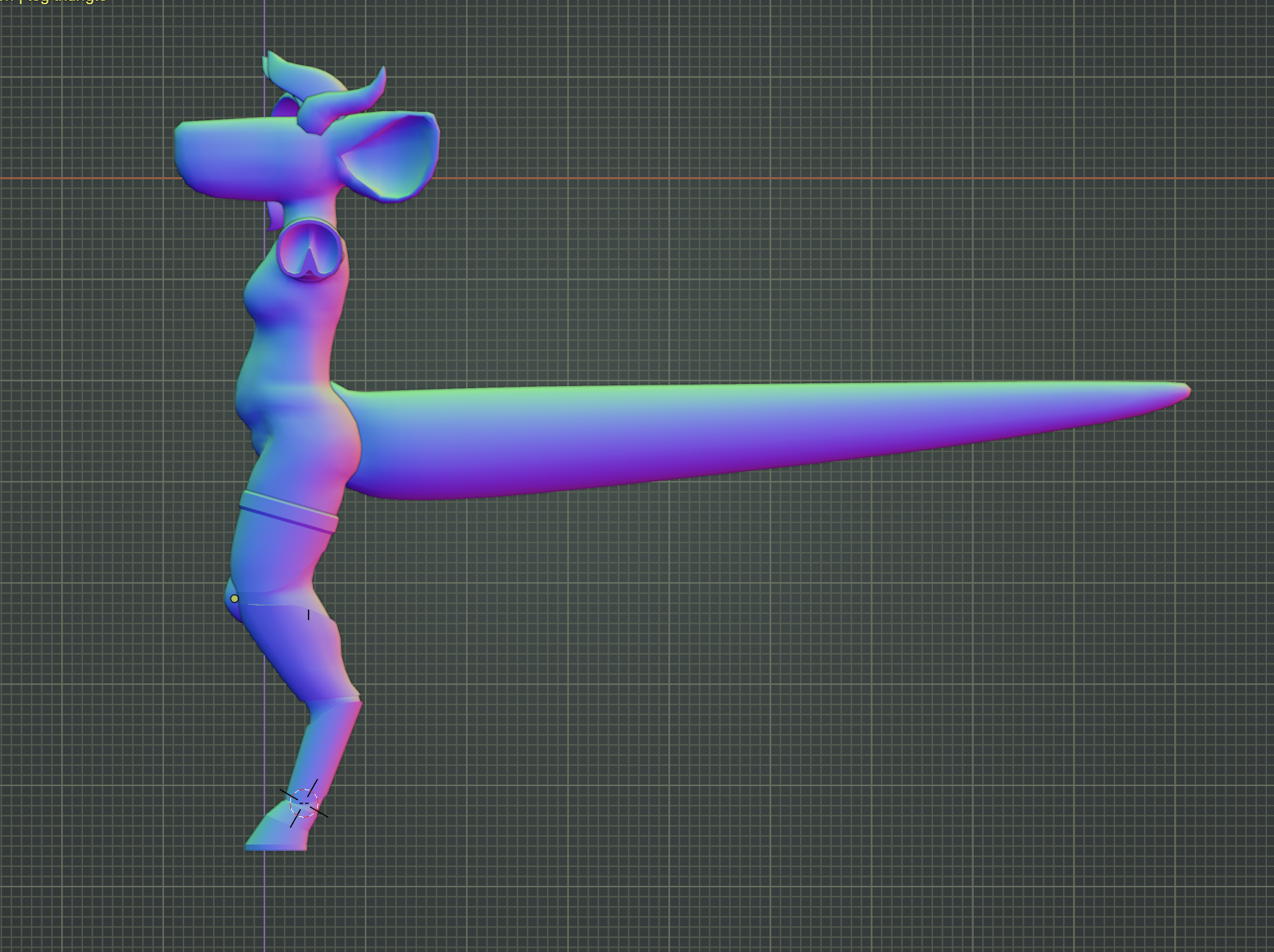Click the goggles hanging below the neck
The image size is (1274, 952).
pyautogui.click(x=309, y=250)
